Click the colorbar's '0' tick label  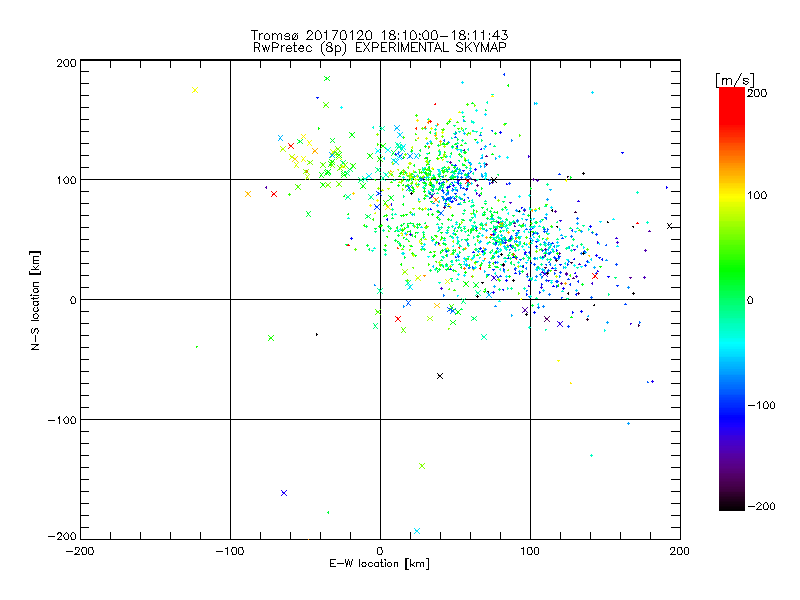point(750,300)
